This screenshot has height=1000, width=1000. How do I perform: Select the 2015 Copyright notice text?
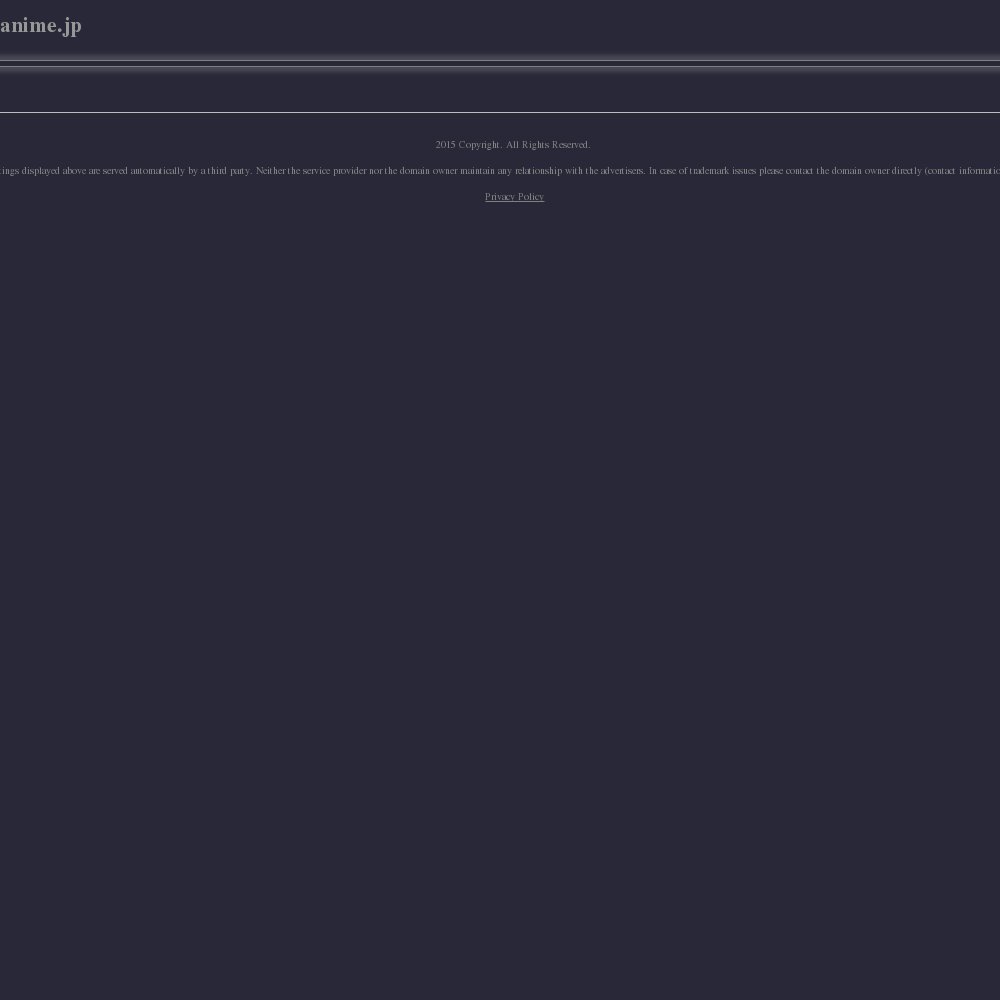click(x=513, y=145)
